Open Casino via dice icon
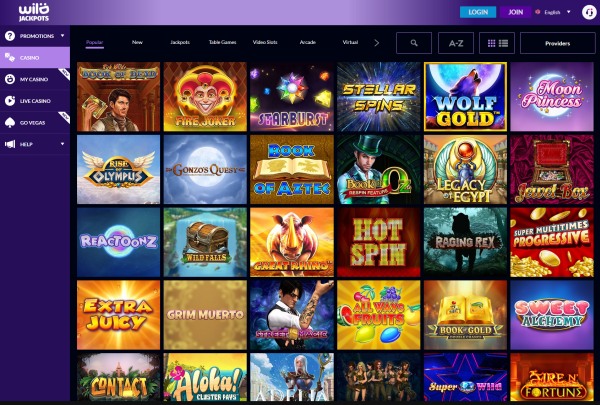This screenshot has width=600, height=405. point(10,57)
